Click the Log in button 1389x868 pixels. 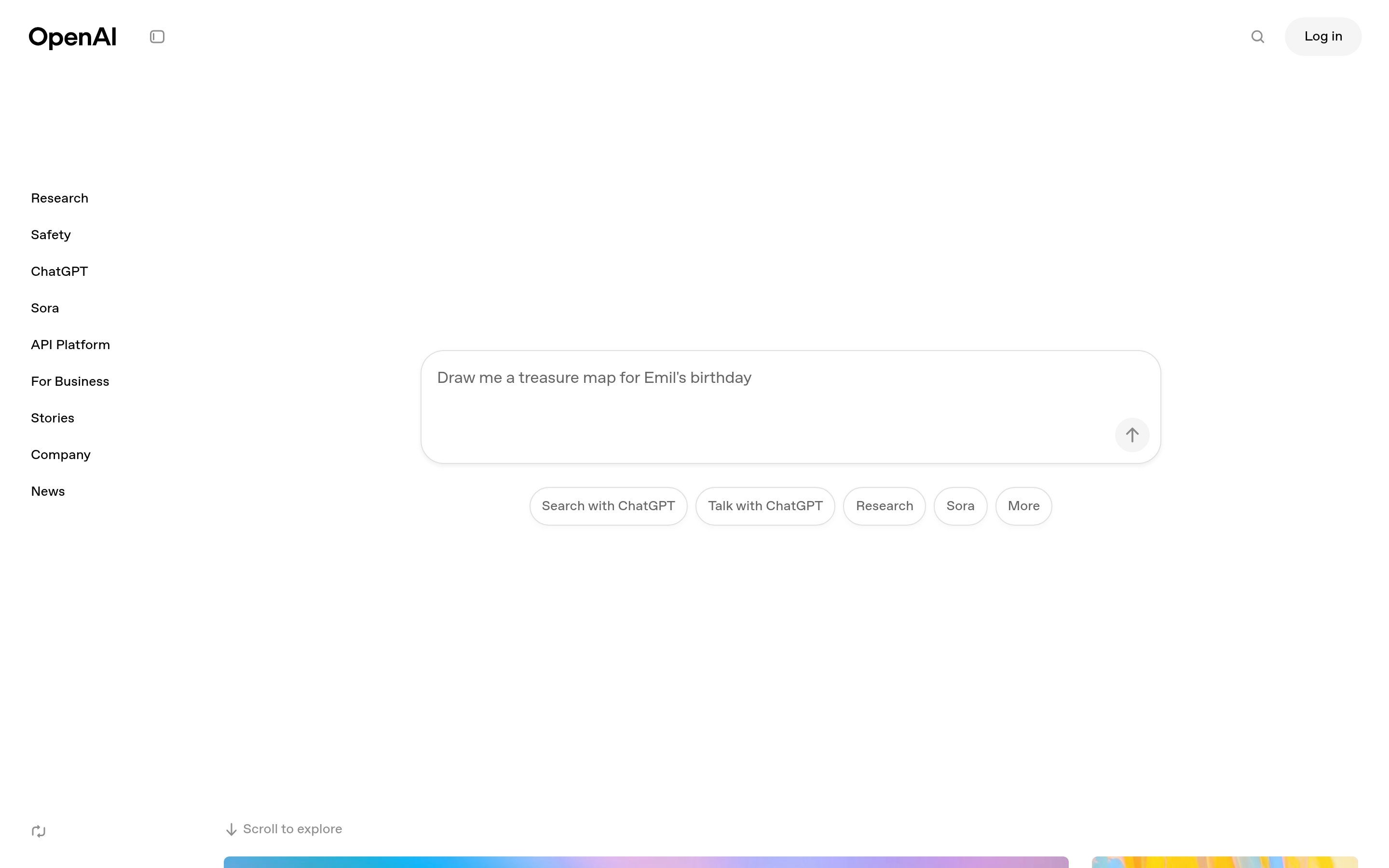tap(1322, 36)
